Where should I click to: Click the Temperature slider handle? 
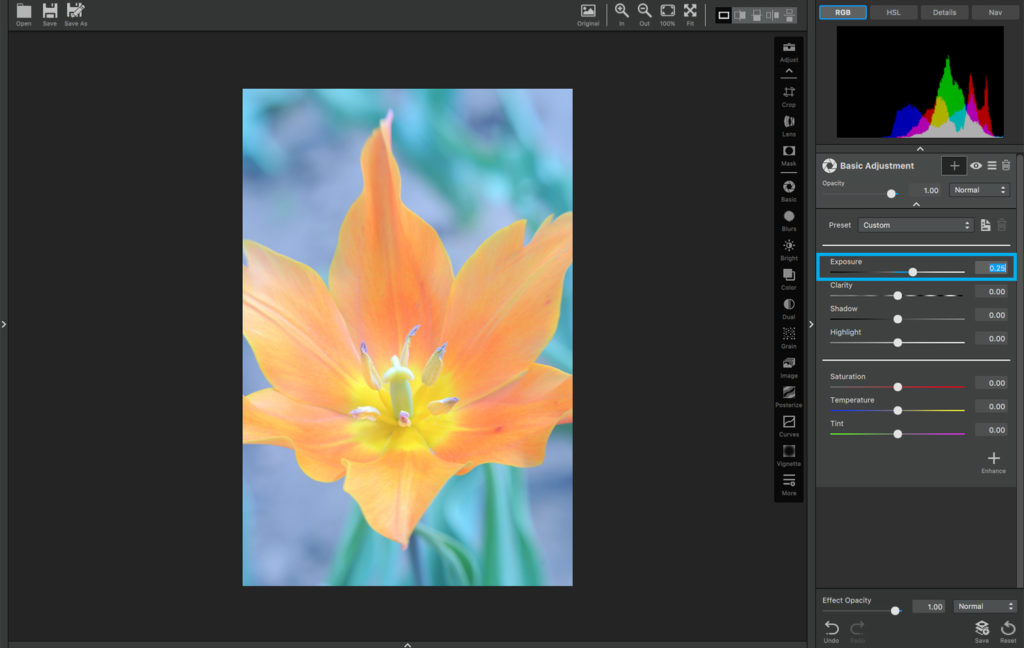tap(898, 410)
